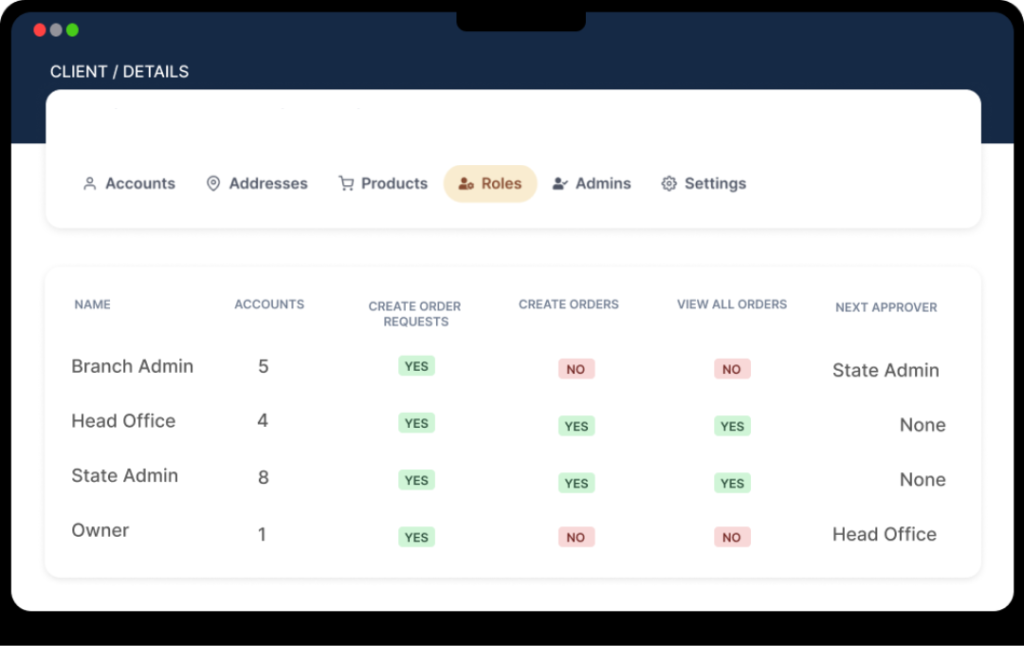The height and width of the screenshot is (646, 1024).
Task: Switch to the Addresses tab
Action: pos(268,184)
